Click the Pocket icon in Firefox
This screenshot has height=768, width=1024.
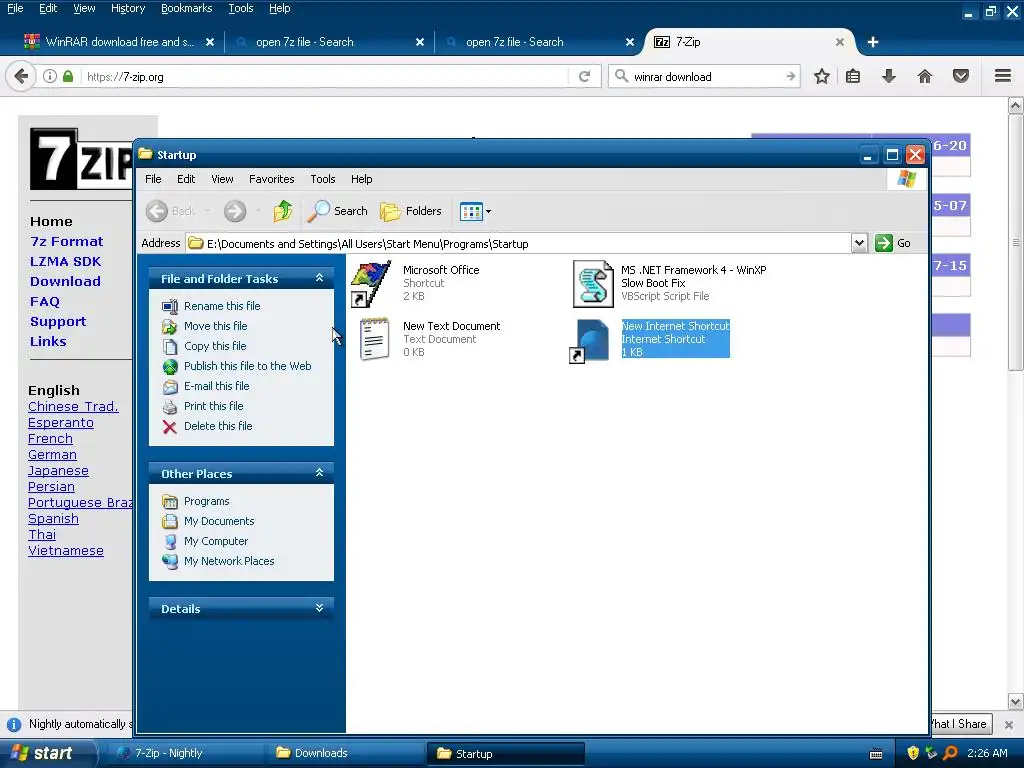961,76
